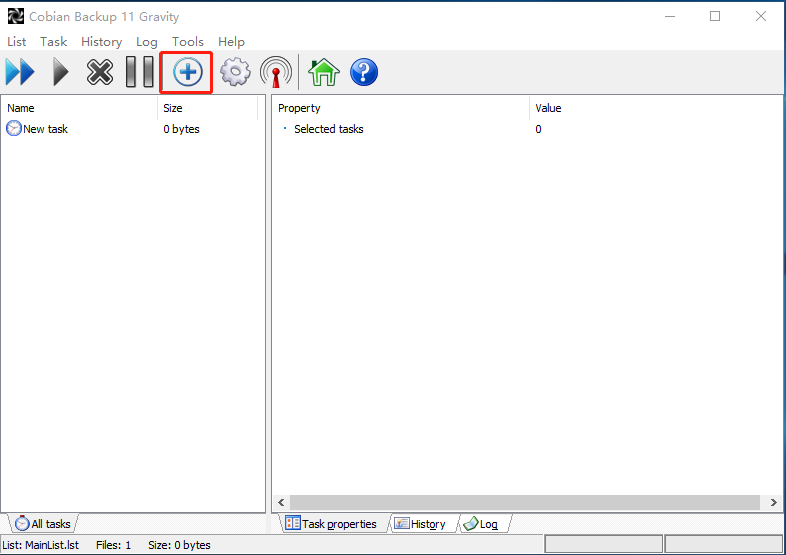Viewport: 786px width, 555px height.
Task: Run selected tasks using single play icon
Action: pos(61,72)
